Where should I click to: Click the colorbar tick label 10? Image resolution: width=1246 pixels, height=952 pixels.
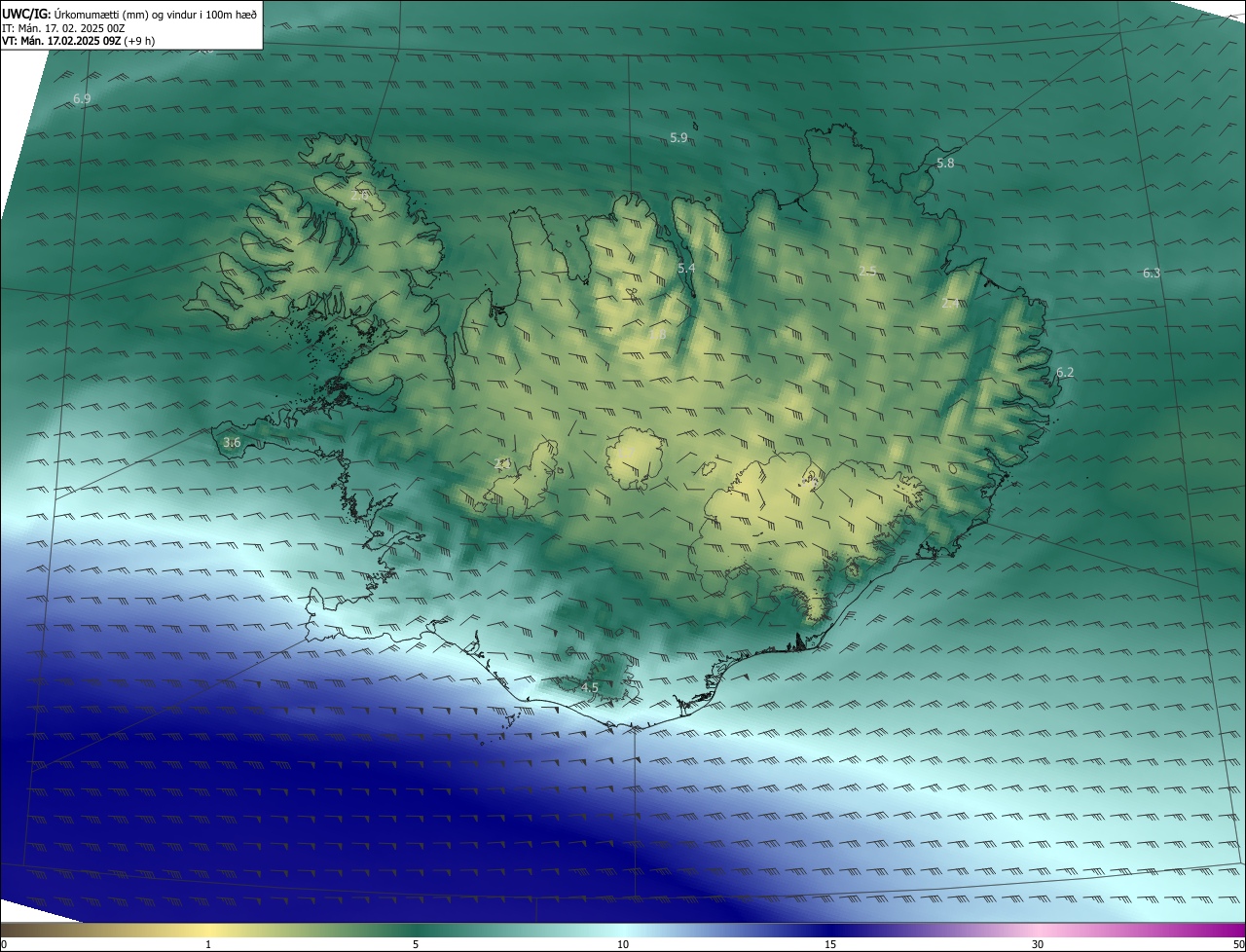pyautogui.click(x=623, y=944)
